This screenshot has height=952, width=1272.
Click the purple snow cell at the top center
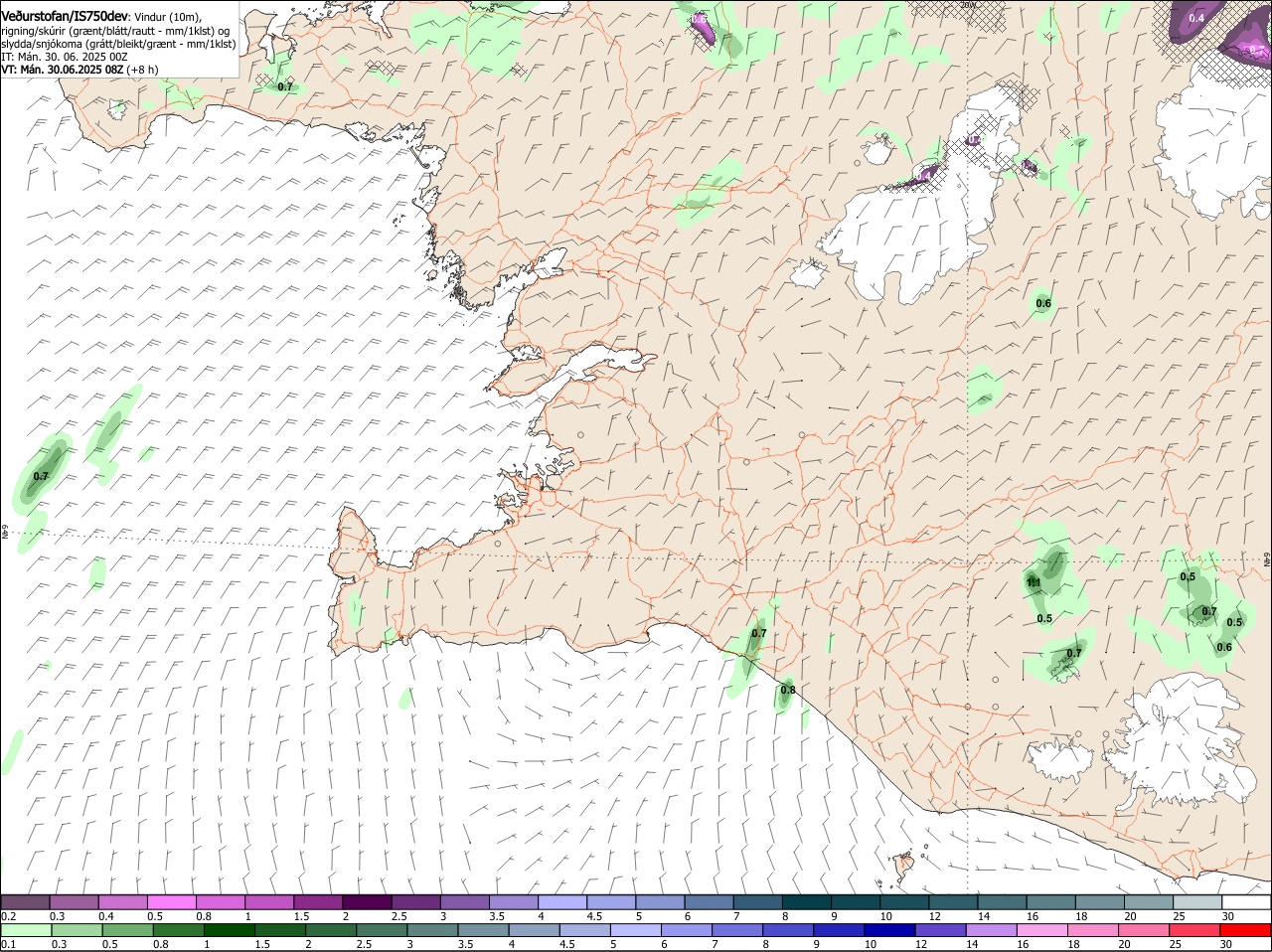[703, 27]
